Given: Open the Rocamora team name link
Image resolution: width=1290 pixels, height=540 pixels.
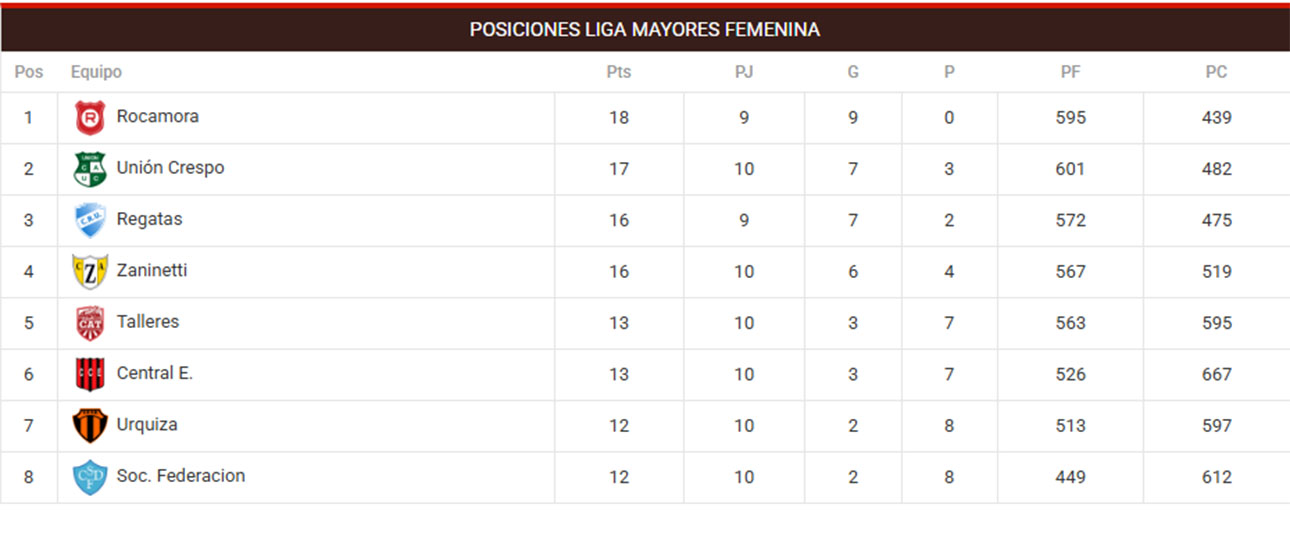Looking at the screenshot, I should 158,116.
